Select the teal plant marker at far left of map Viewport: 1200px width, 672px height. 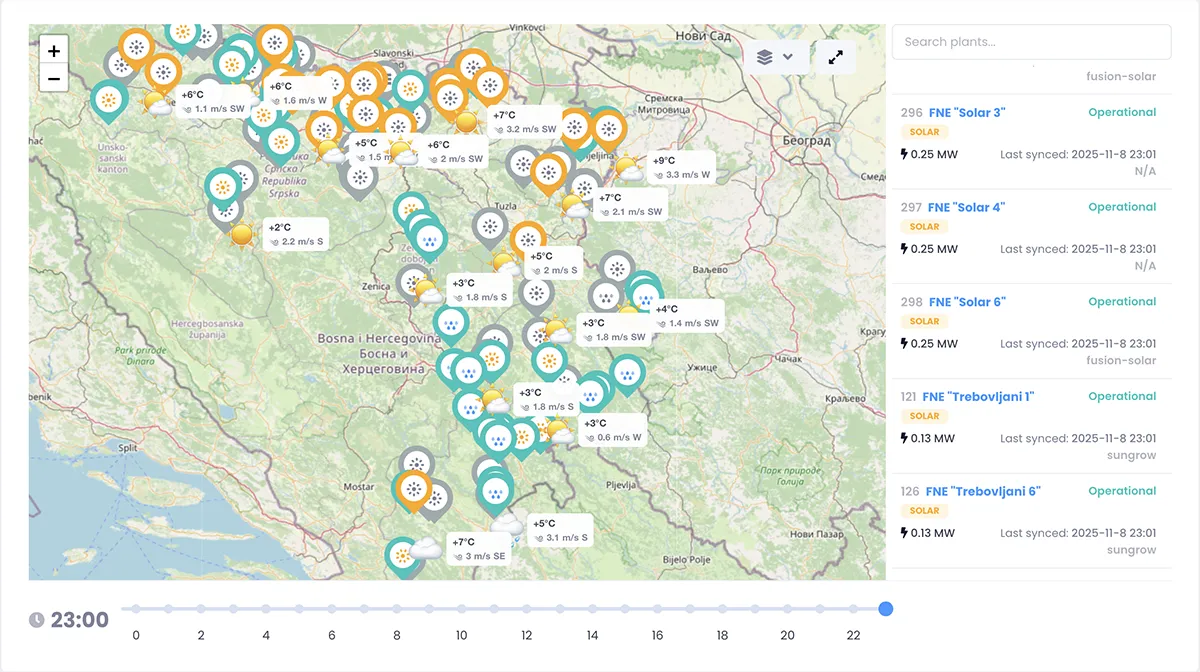click(x=108, y=98)
